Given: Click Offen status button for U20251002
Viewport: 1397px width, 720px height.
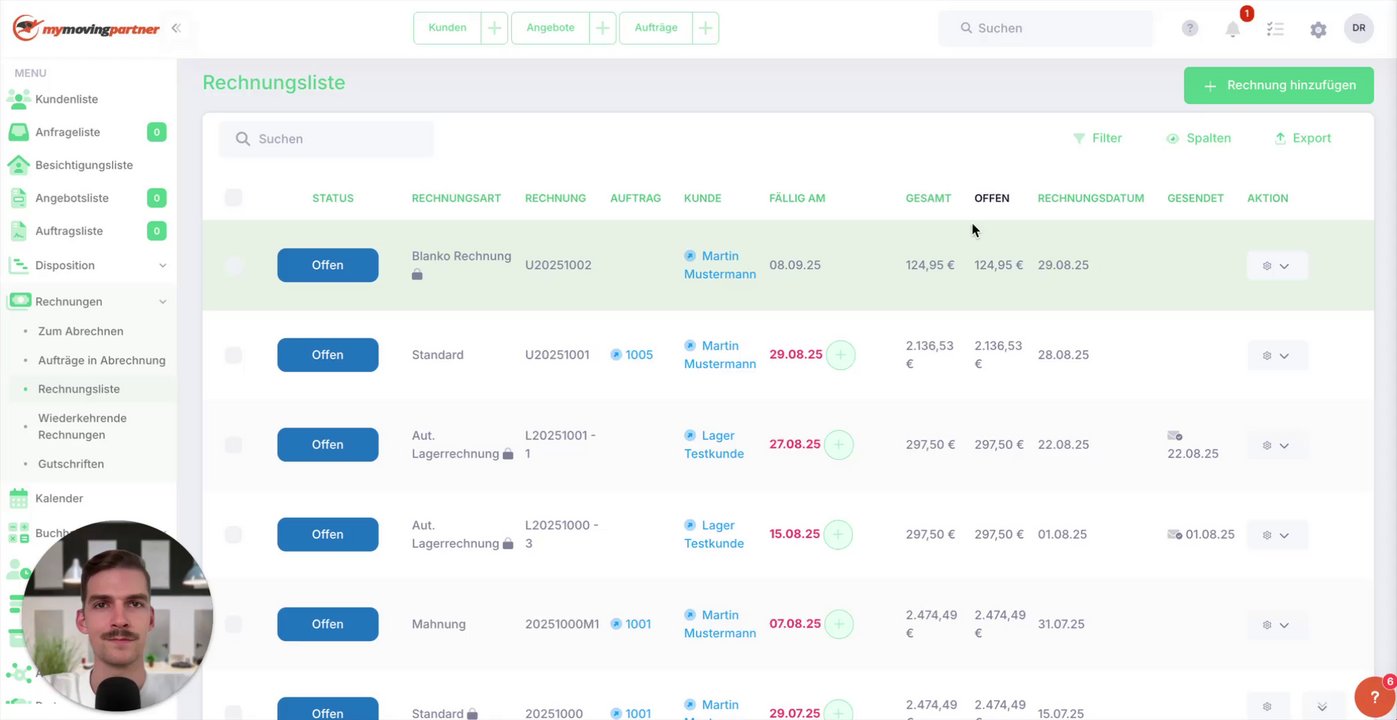Looking at the screenshot, I should tap(328, 265).
